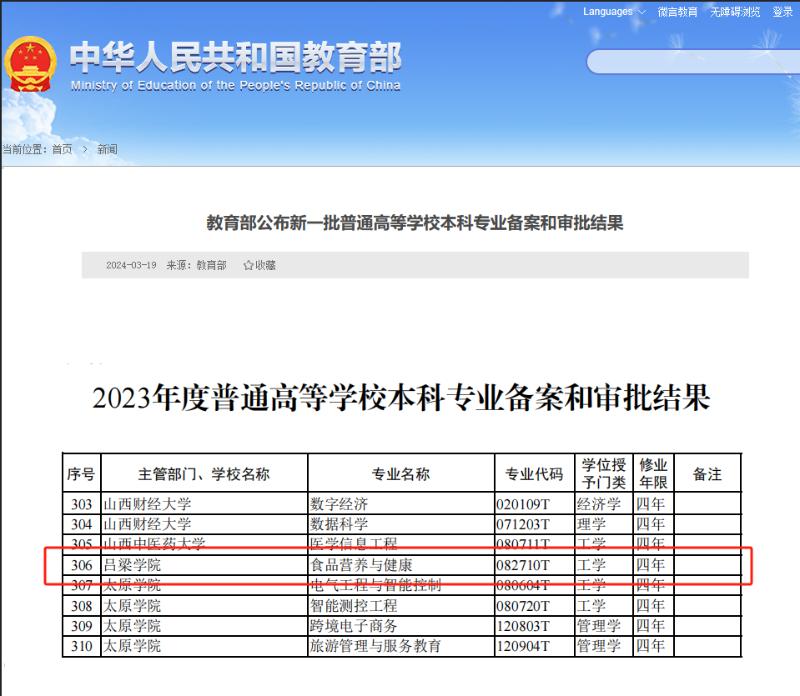This screenshot has width=800, height=696.
Task: Open the 微言教育 link
Action: [678, 12]
